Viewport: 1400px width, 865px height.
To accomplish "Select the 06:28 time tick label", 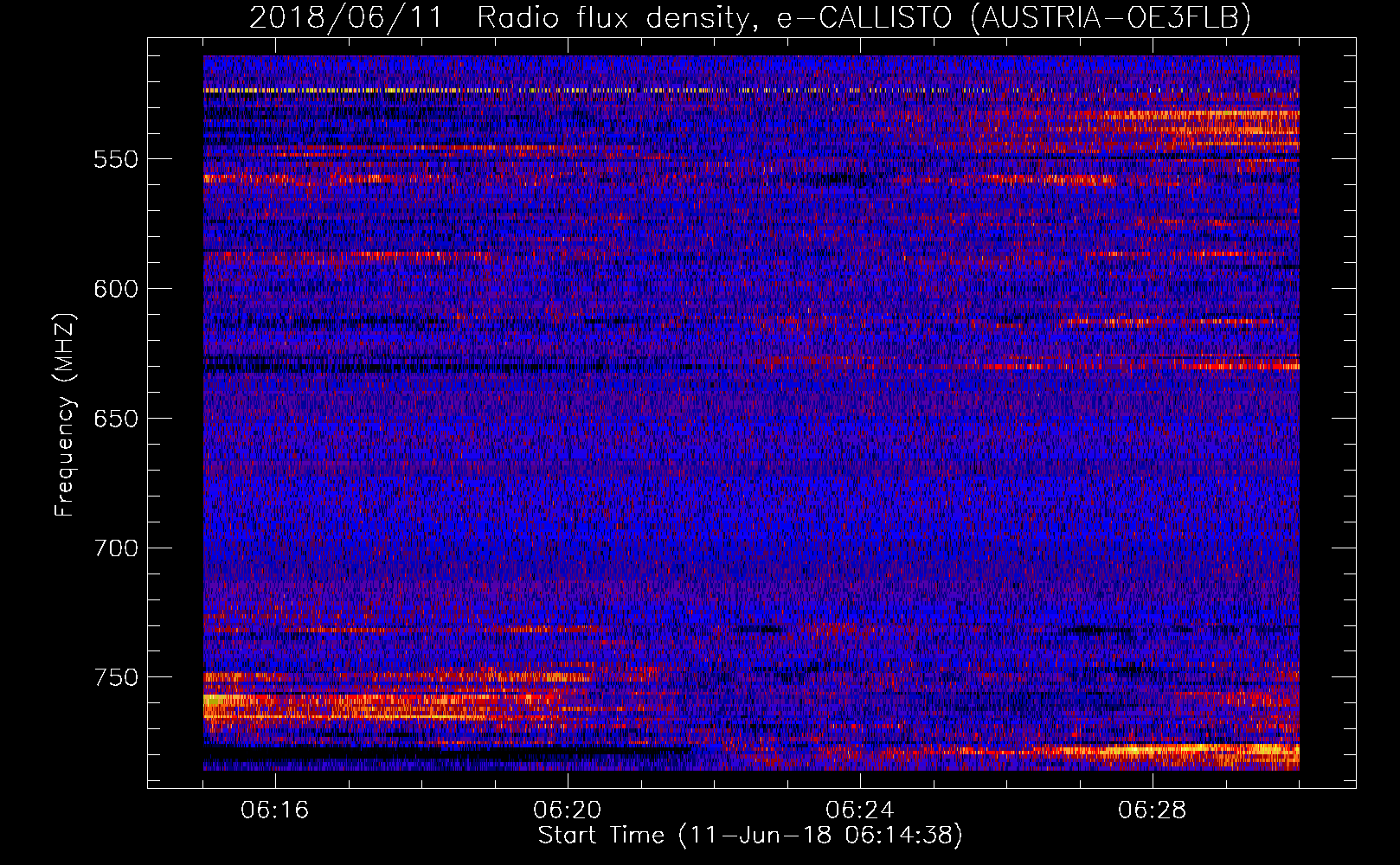I will click(1153, 811).
